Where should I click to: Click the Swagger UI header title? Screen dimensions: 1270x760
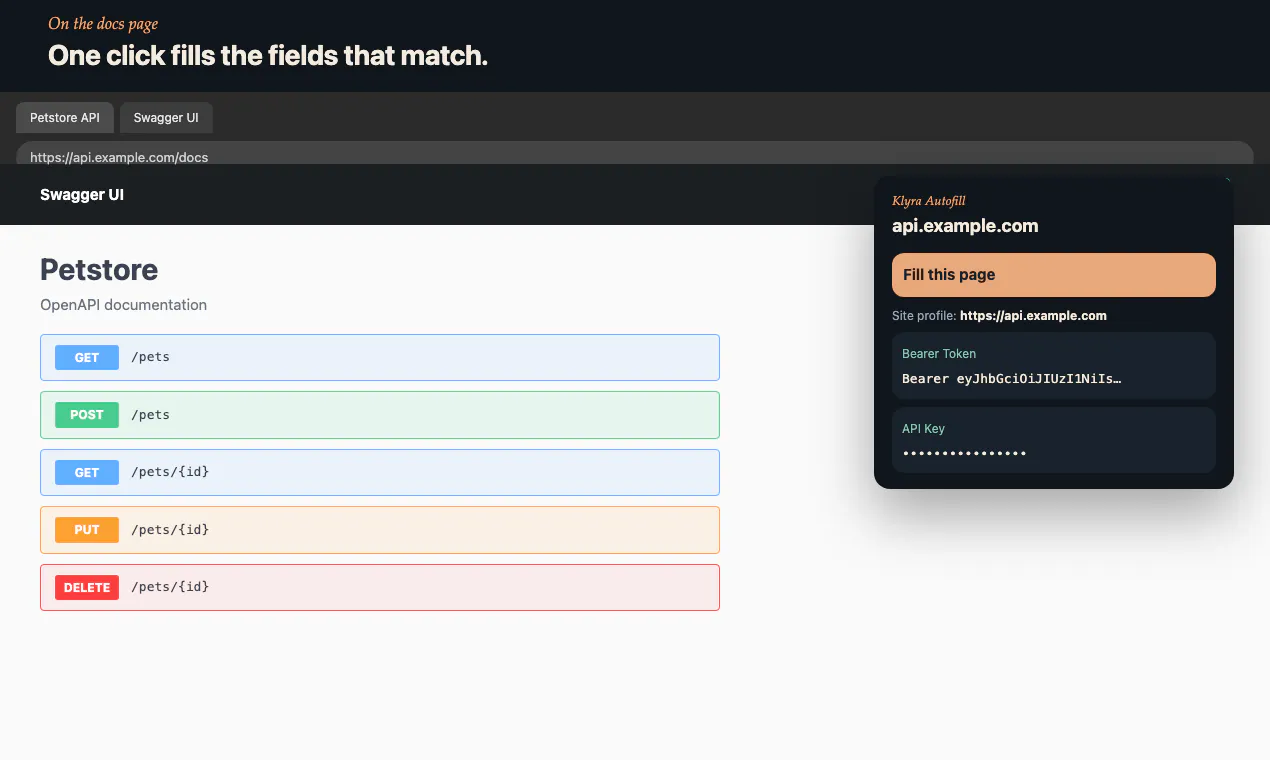pos(82,195)
